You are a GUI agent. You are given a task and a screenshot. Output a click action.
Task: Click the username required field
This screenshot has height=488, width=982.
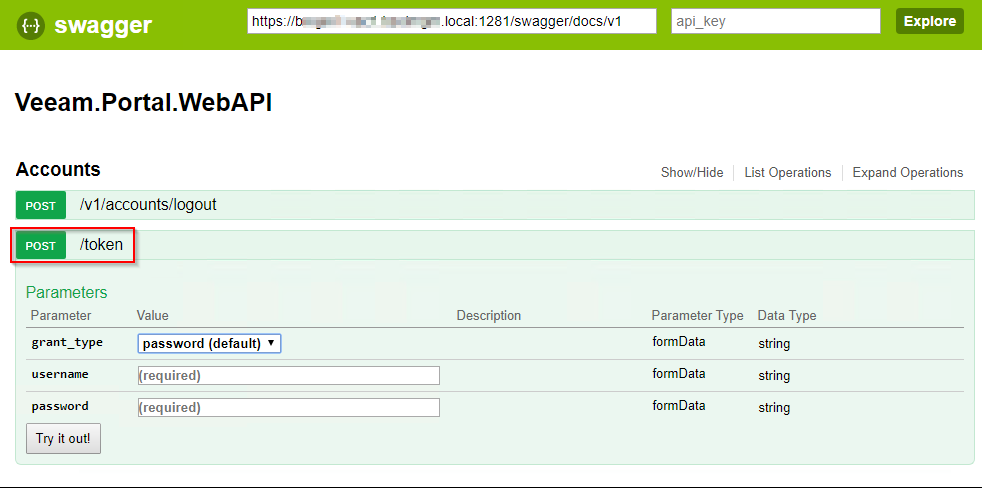point(289,375)
